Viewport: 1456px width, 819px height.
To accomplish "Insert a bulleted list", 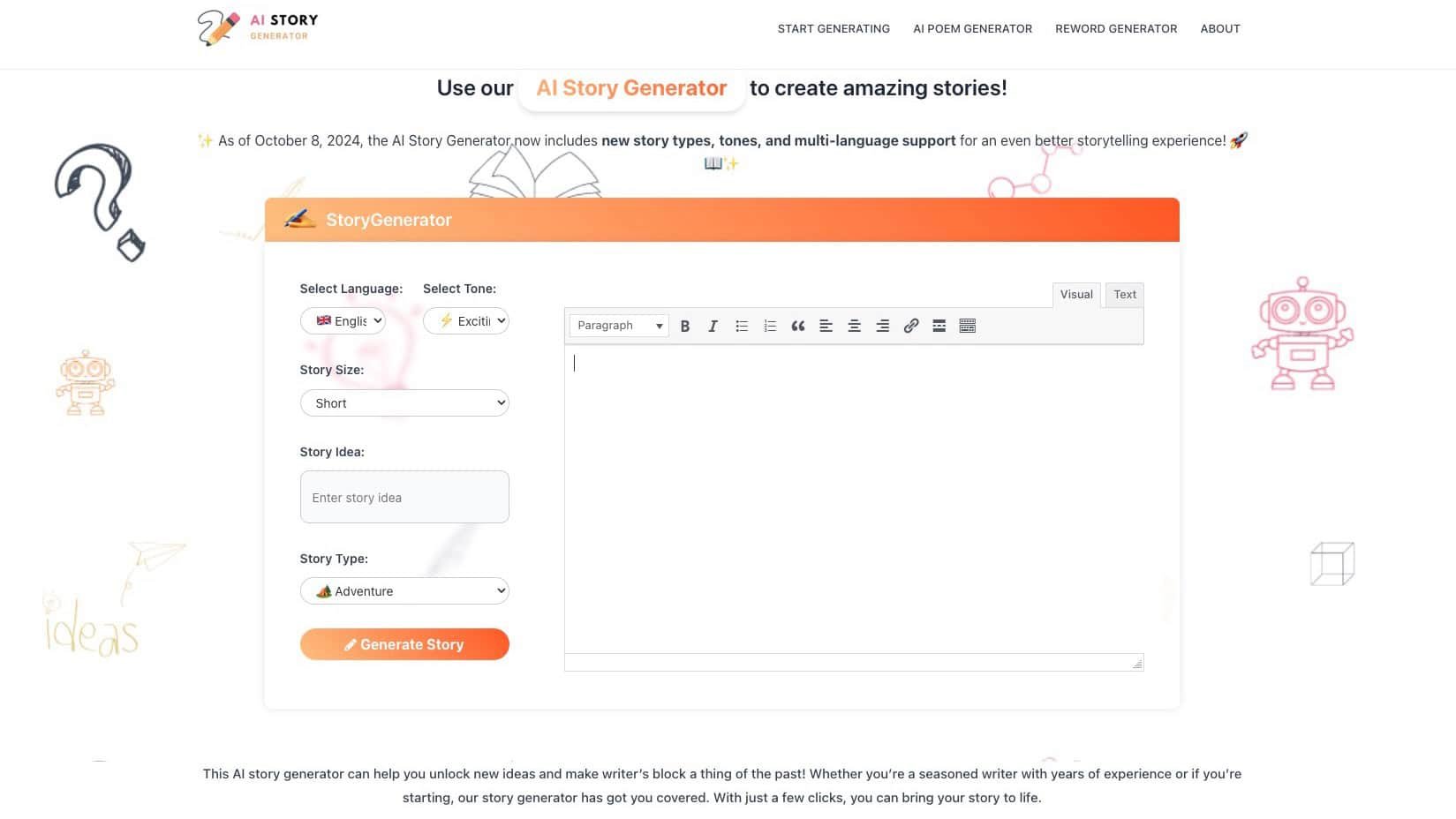I will [x=741, y=326].
